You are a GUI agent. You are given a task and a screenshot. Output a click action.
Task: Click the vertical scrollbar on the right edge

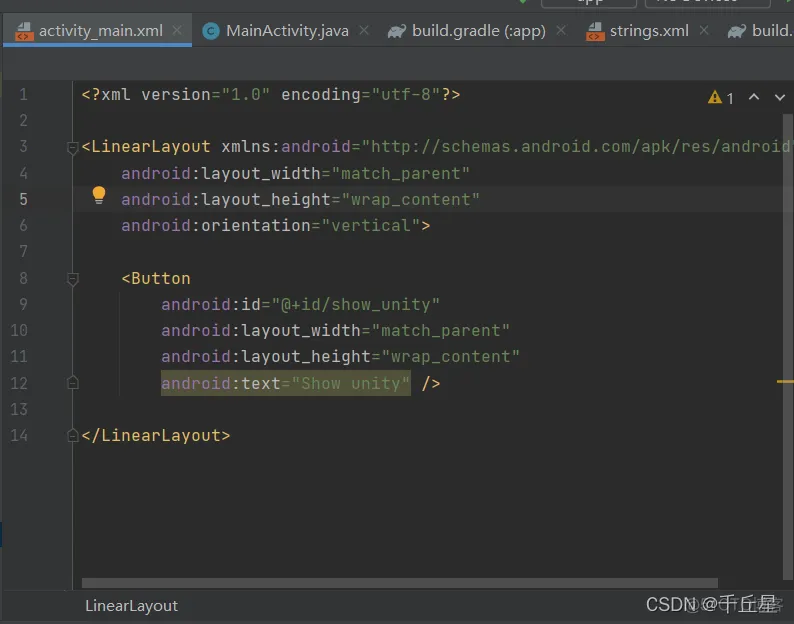tap(787, 346)
